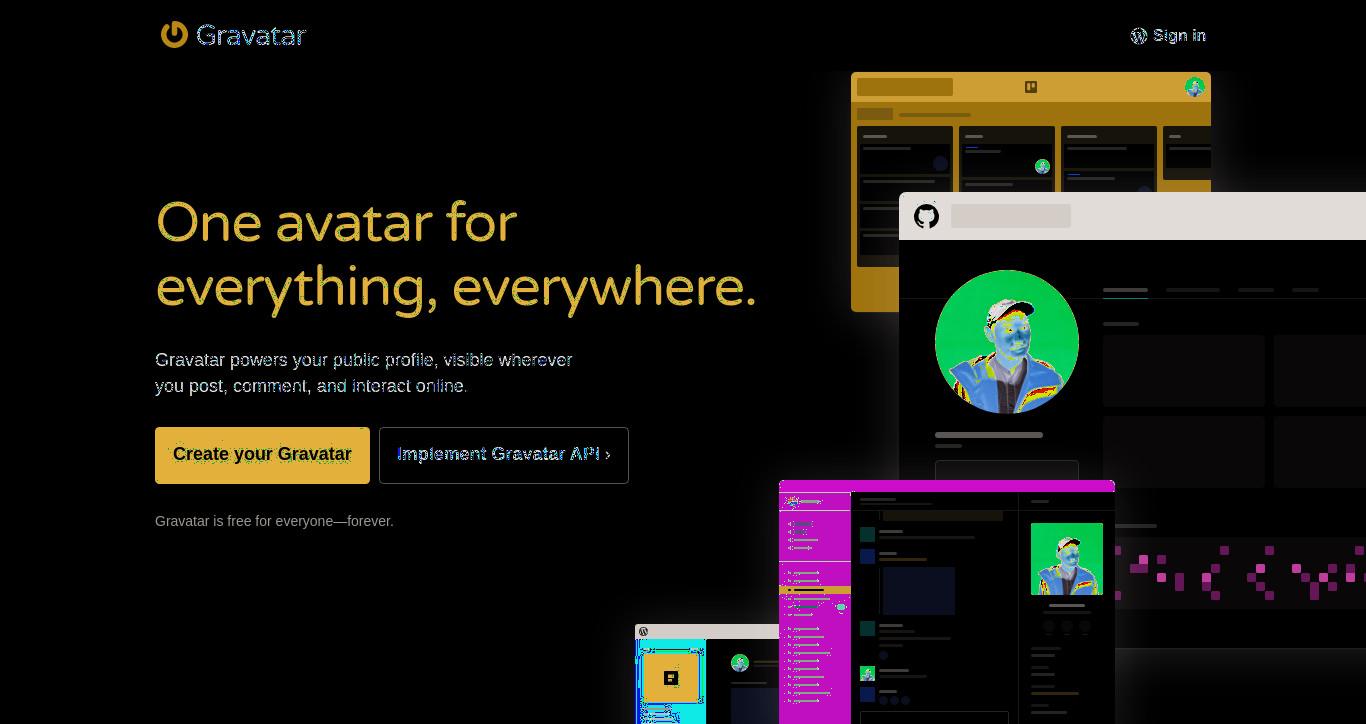Open the Gravatar wordmark home link
Image resolution: width=1366 pixels, height=724 pixels.
pyautogui.click(x=251, y=35)
